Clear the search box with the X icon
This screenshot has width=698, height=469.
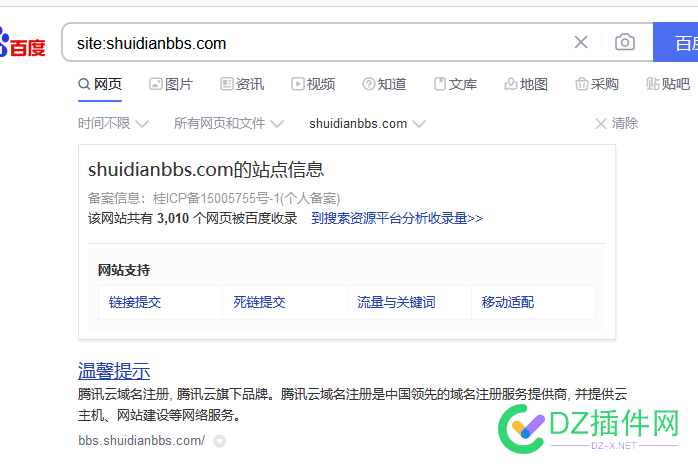[581, 42]
